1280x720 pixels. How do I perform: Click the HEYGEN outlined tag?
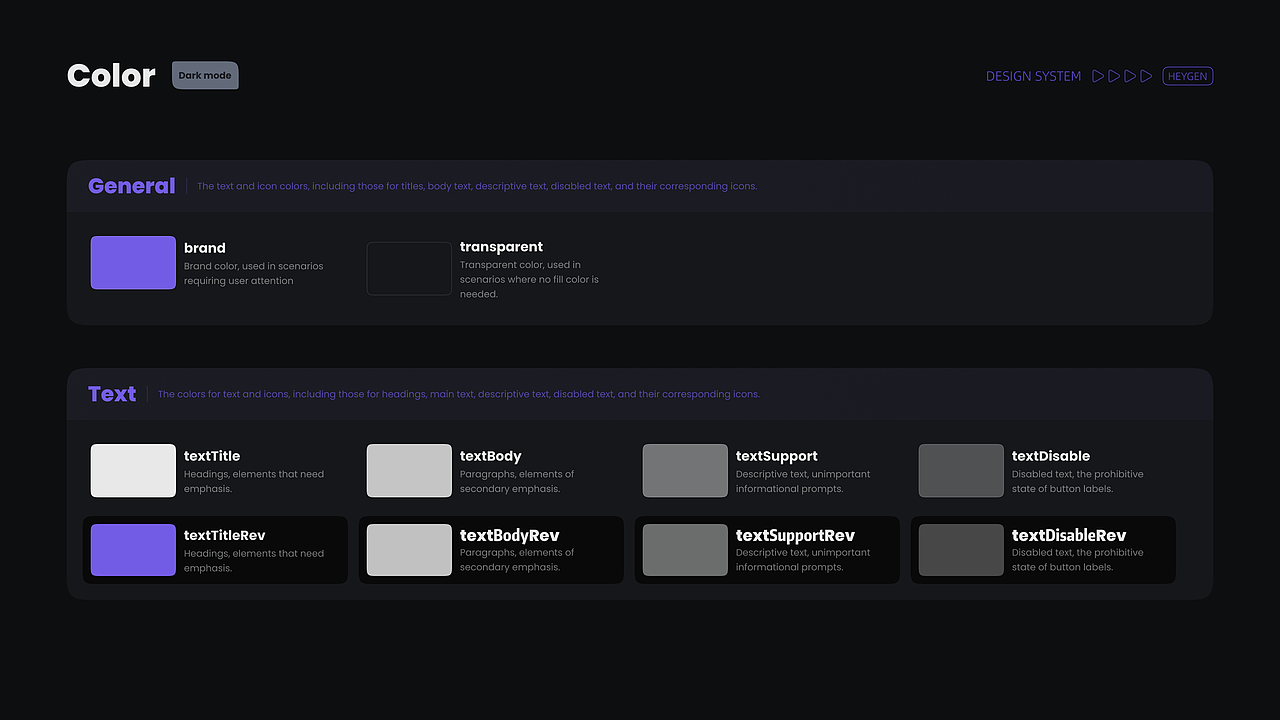tap(1188, 76)
